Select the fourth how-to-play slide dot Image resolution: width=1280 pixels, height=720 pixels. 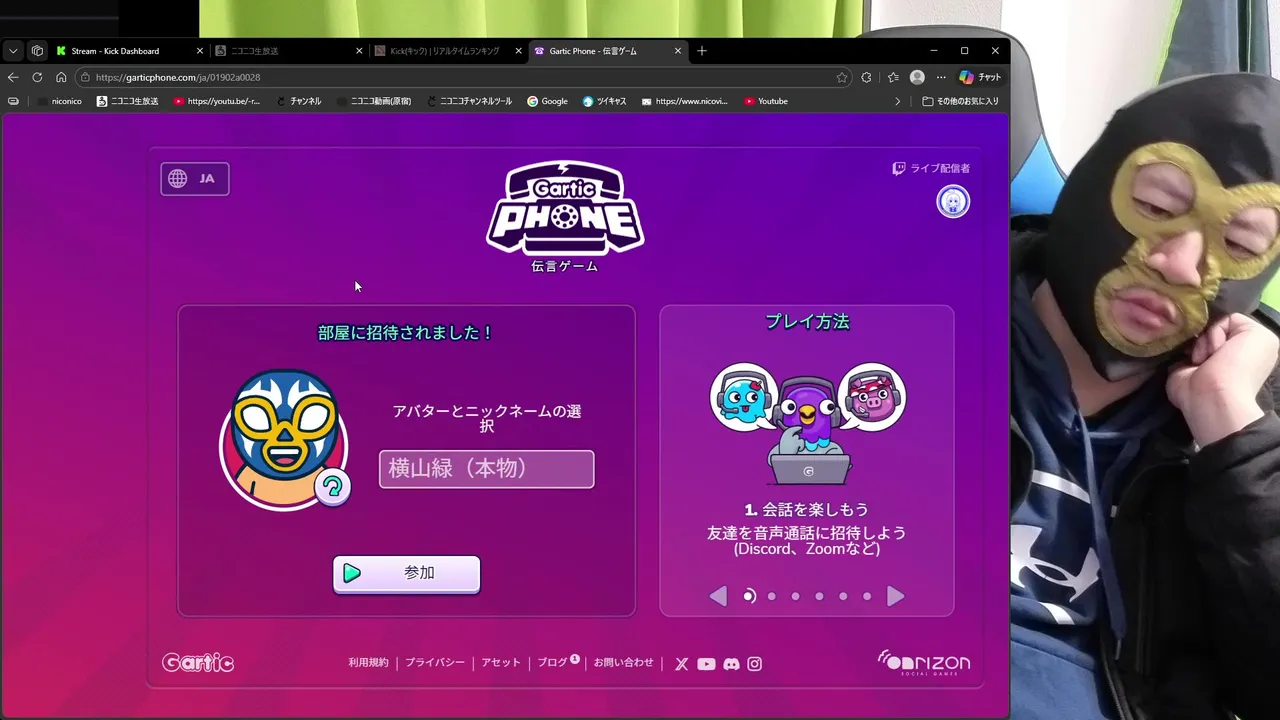(820, 596)
